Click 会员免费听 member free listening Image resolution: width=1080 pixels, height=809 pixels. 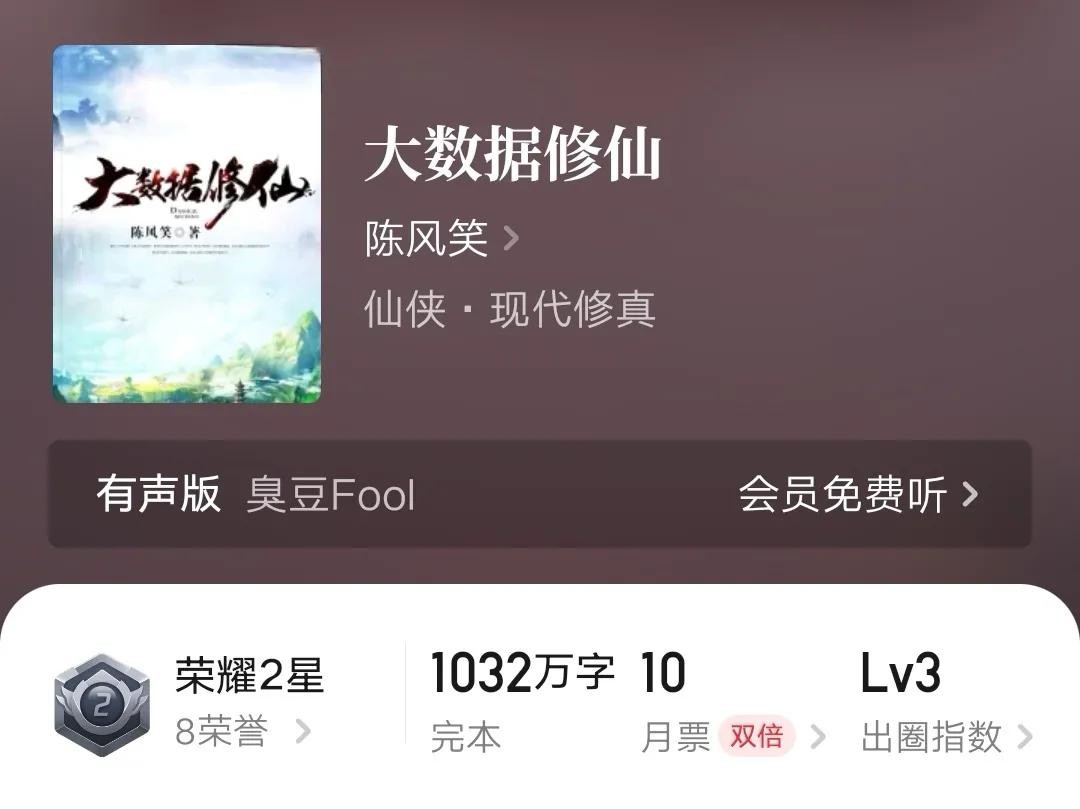[842, 494]
